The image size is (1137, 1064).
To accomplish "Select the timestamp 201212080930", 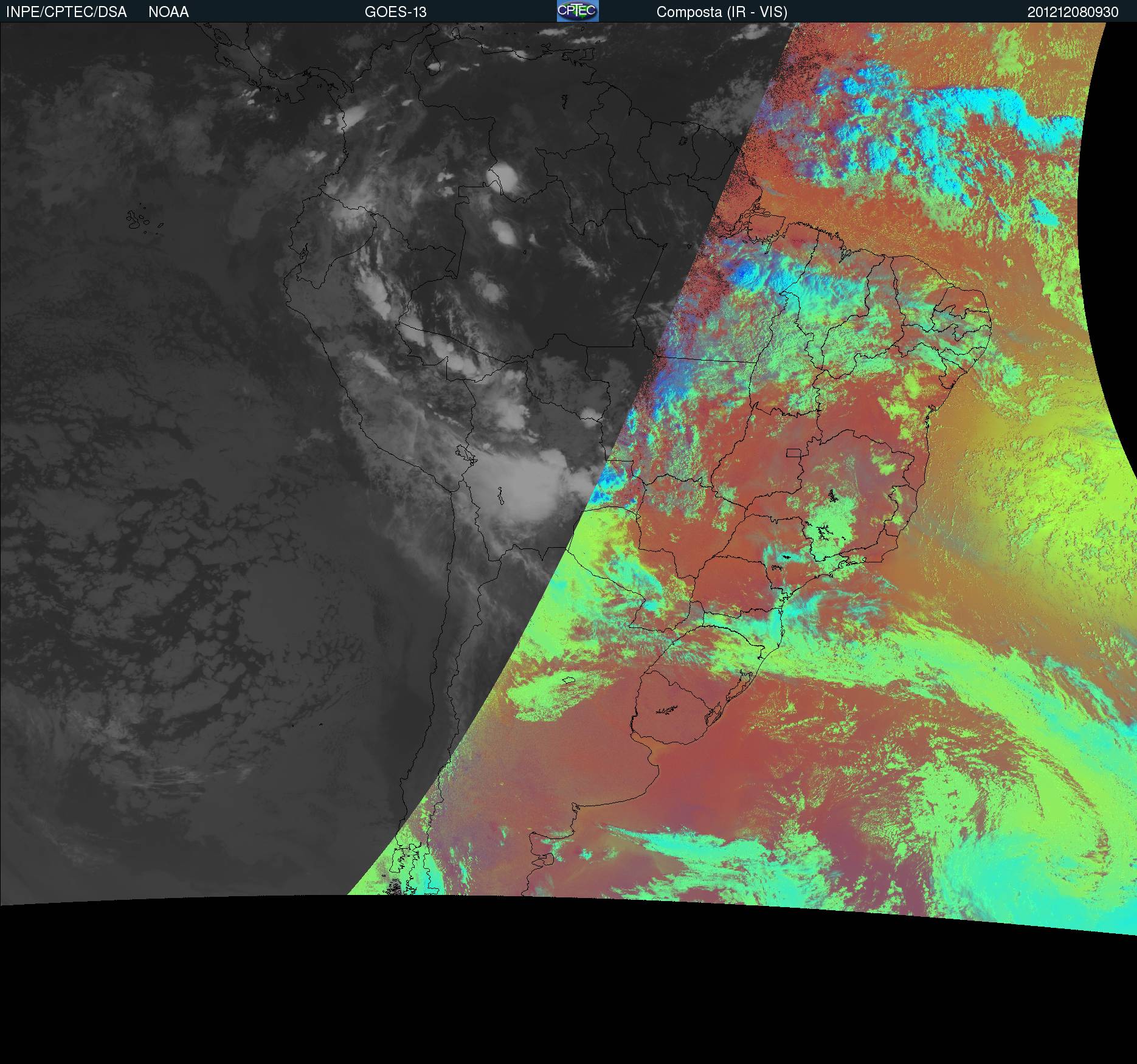I will pyautogui.click(x=1073, y=12).
